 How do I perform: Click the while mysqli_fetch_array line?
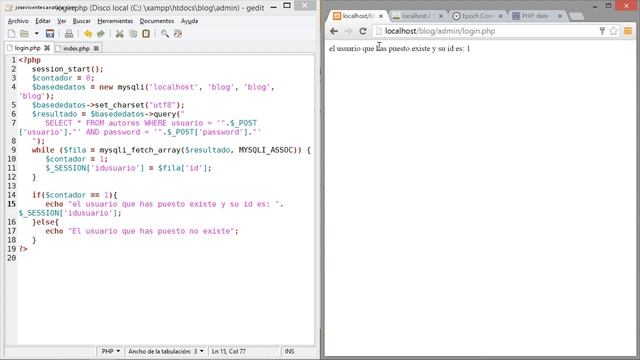pos(171,150)
